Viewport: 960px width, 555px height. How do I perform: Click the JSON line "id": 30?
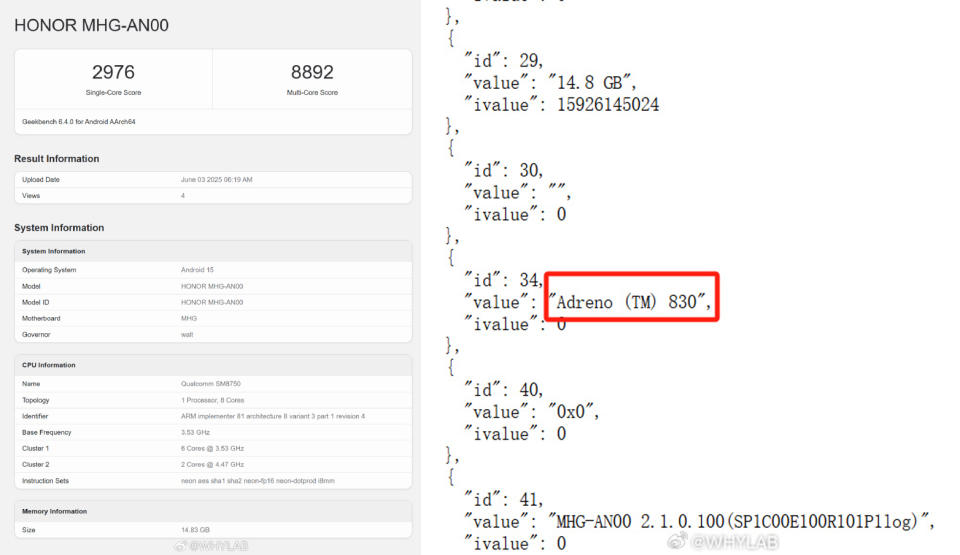(503, 170)
